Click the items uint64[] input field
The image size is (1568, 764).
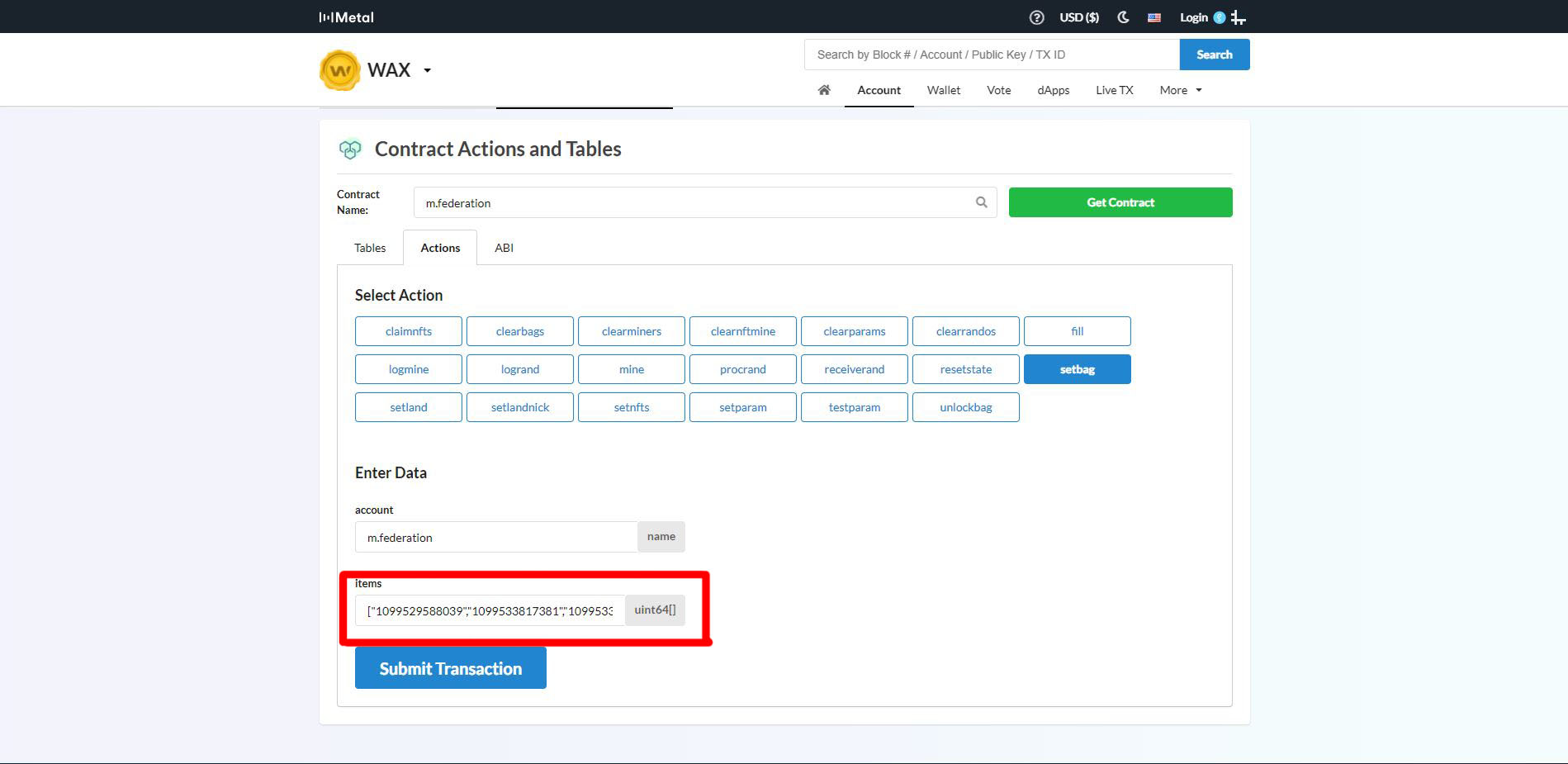490,610
